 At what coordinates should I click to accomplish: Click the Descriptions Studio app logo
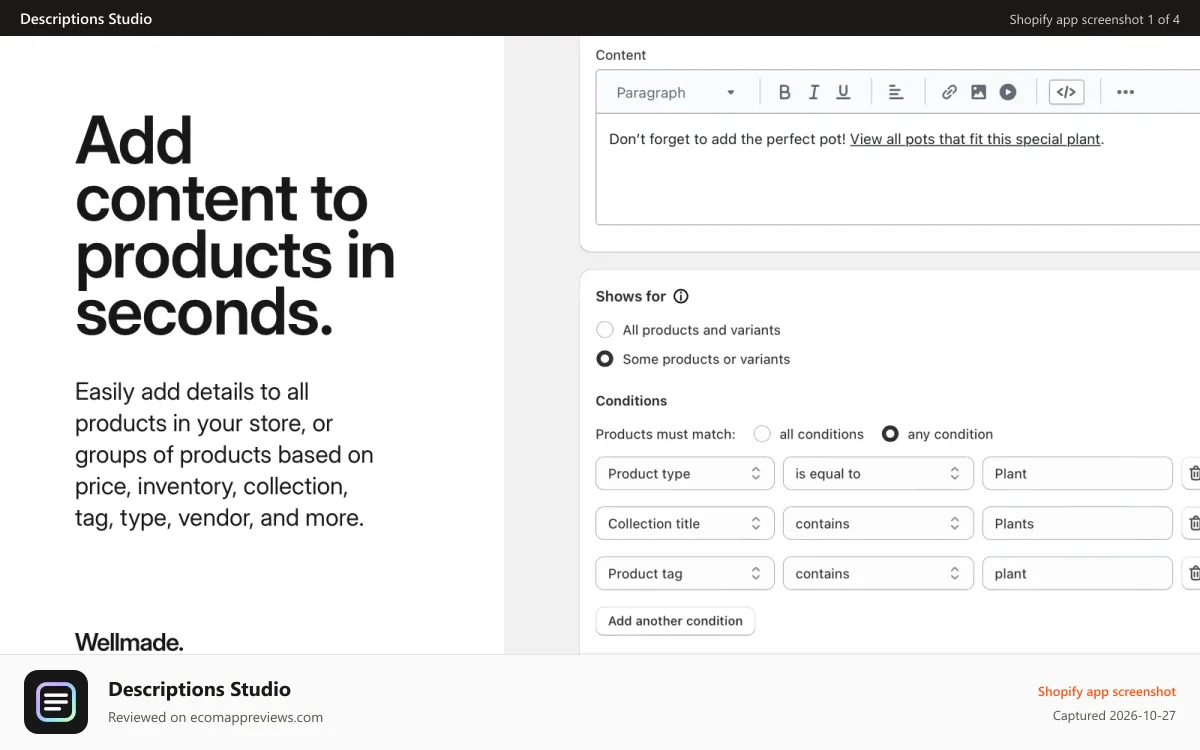click(56, 702)
